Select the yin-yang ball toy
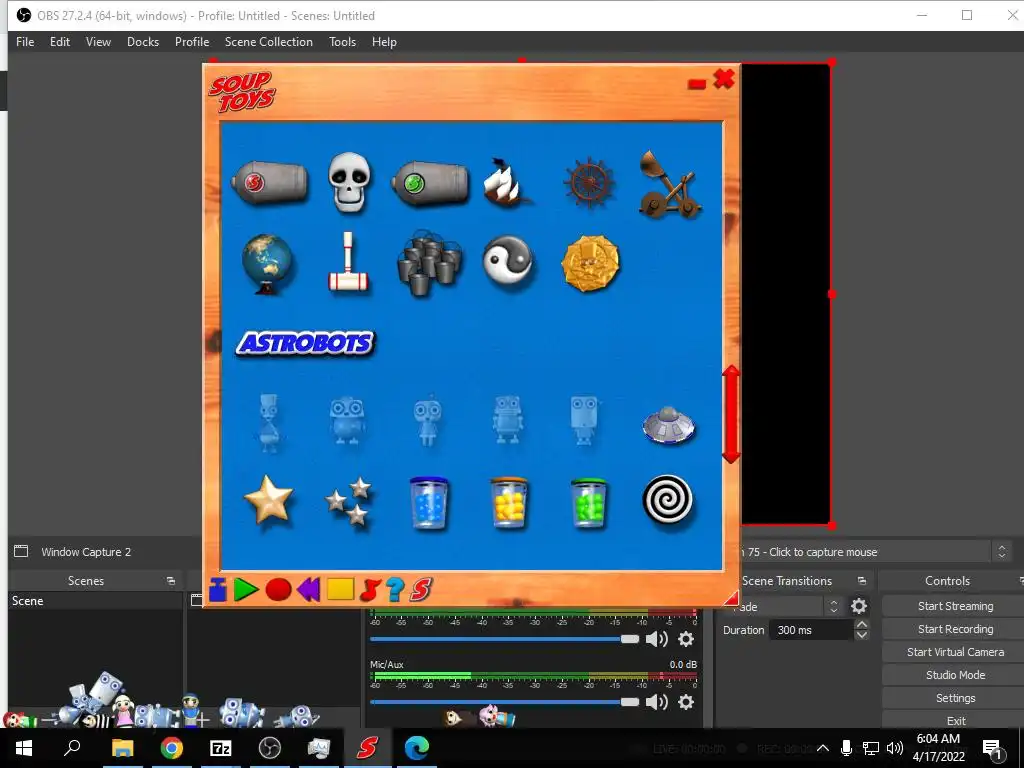 pyautogui.click(x=509, y=261)
